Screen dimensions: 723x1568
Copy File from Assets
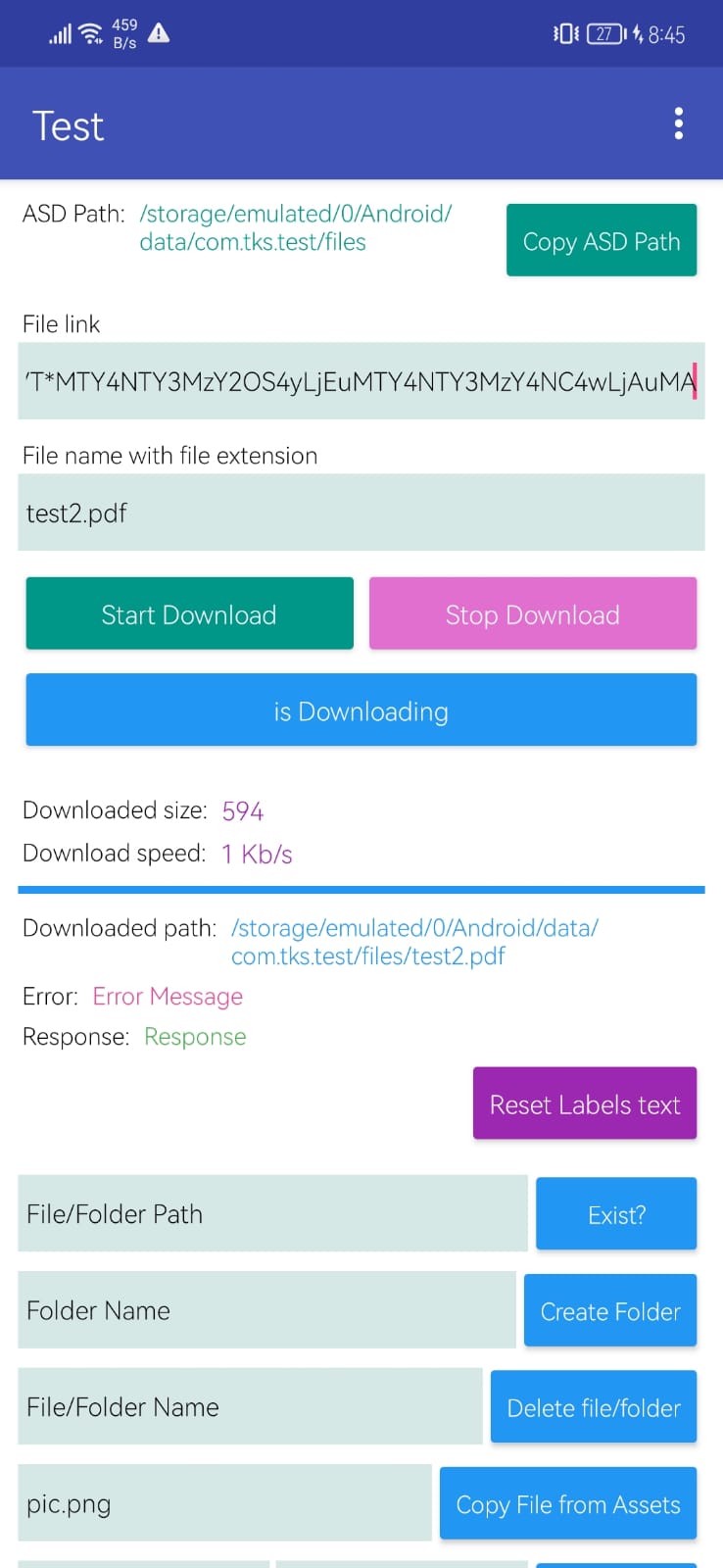coord(567,1503)
